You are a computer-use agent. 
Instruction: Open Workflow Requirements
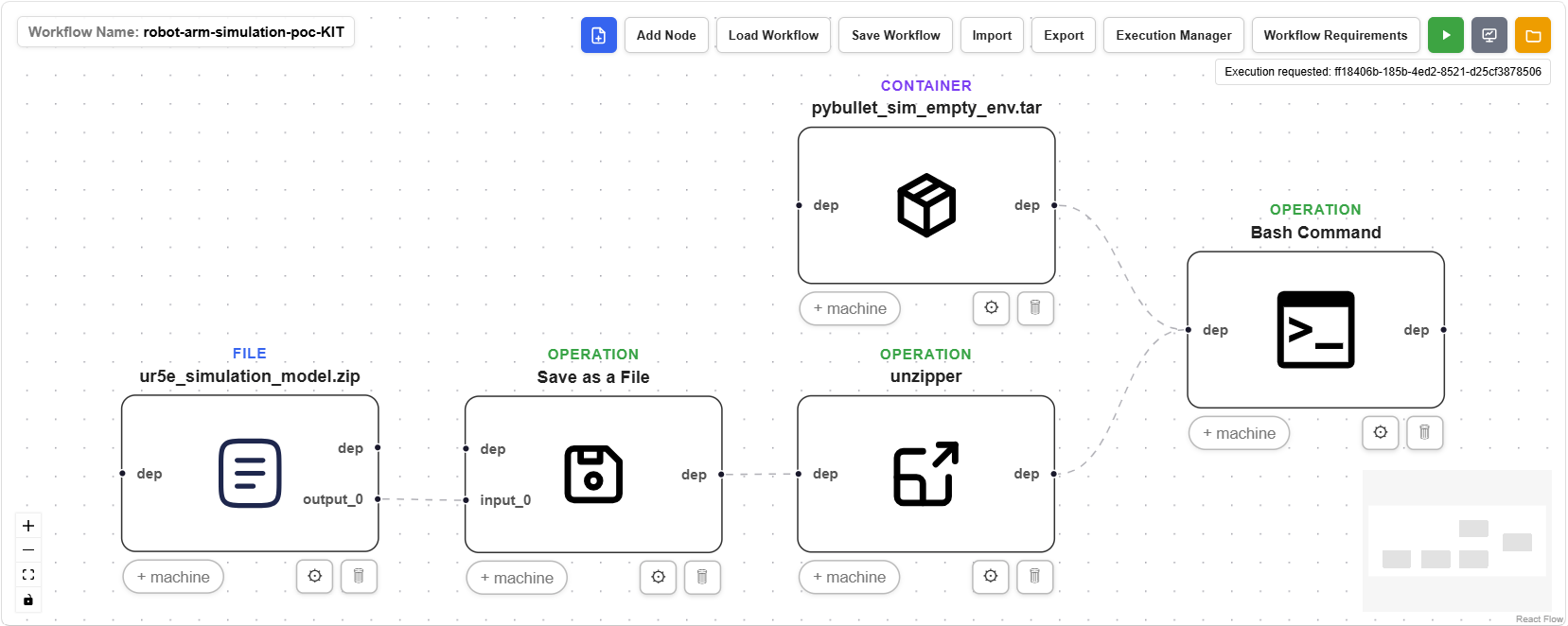coord(1335,35)
